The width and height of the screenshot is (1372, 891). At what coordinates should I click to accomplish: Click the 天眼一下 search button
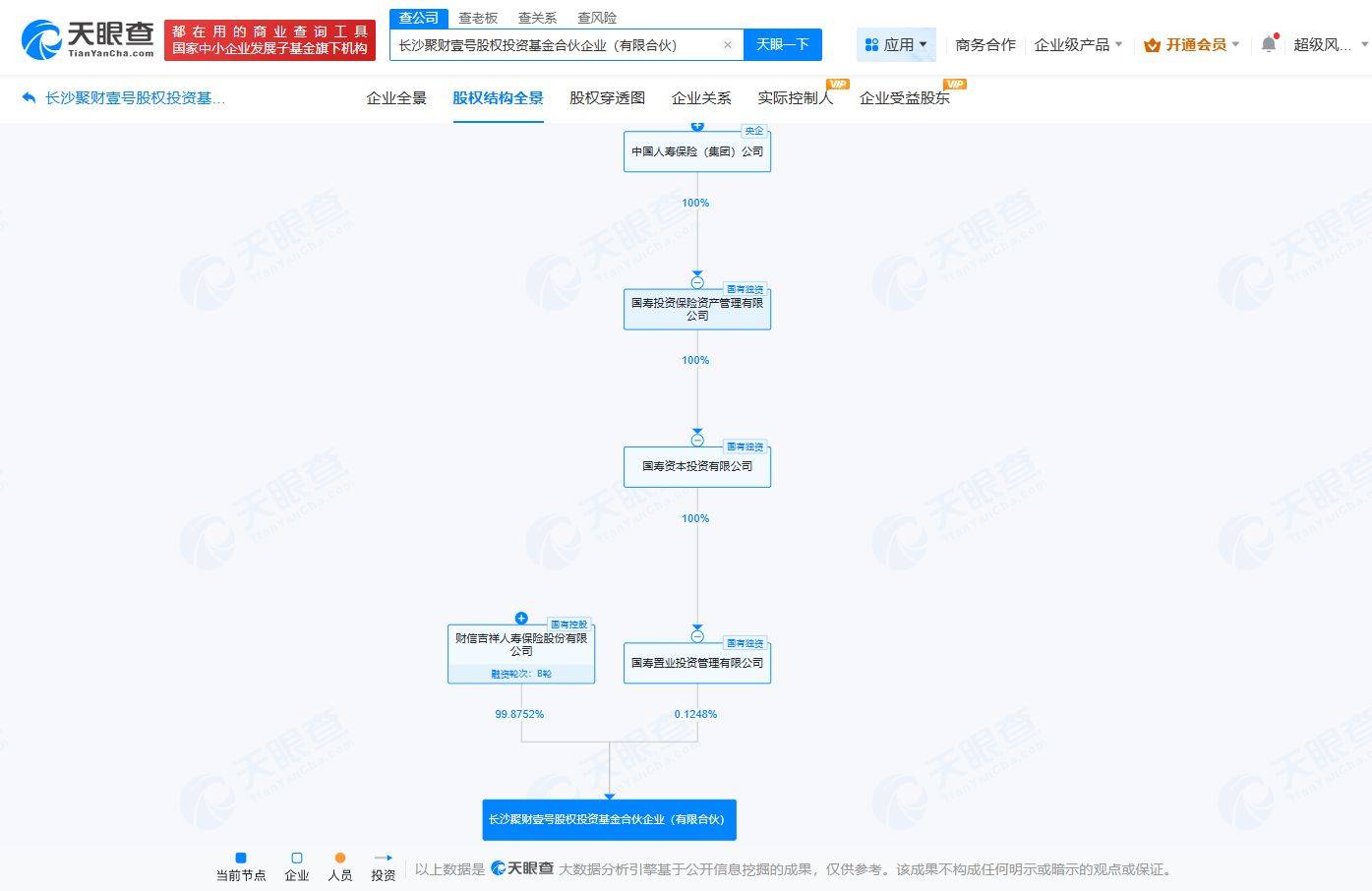click(782, 44)
